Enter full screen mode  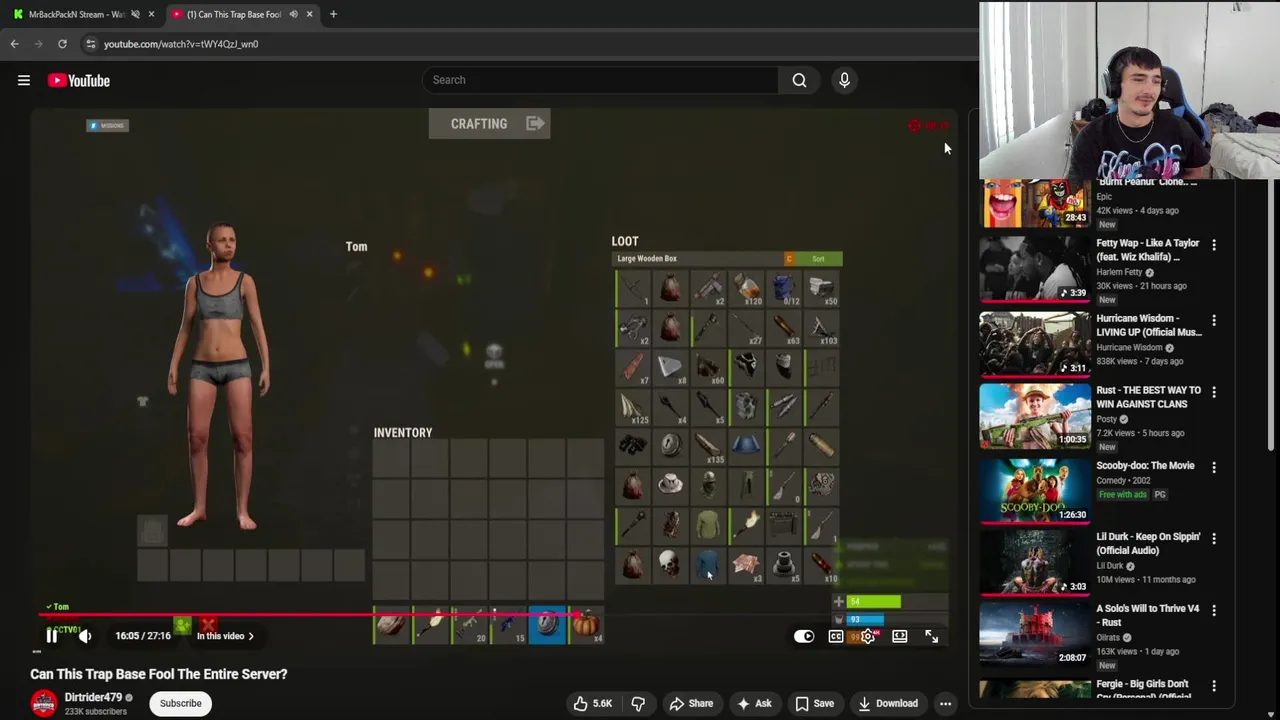pos(931,636)
